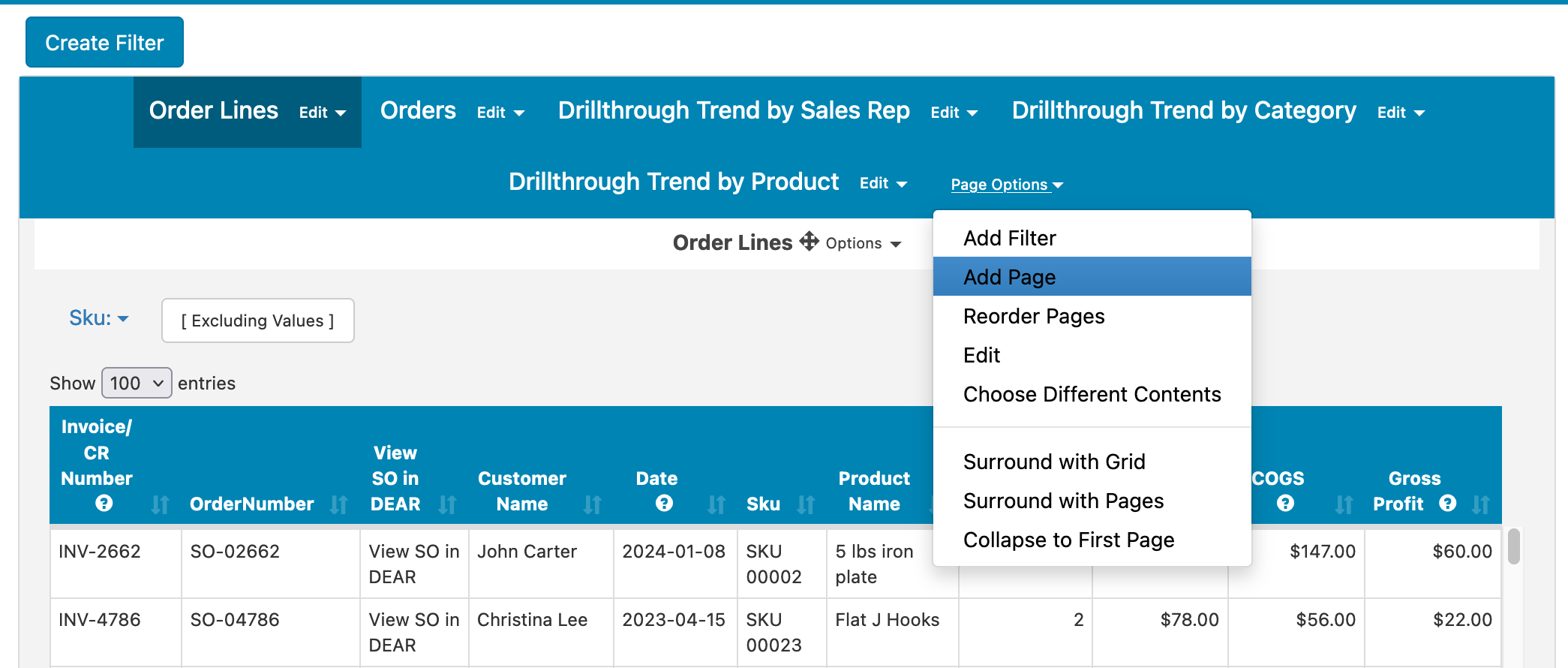
Task: Open Drillthrough Trend by Product tab
Action: pos(674,182)
